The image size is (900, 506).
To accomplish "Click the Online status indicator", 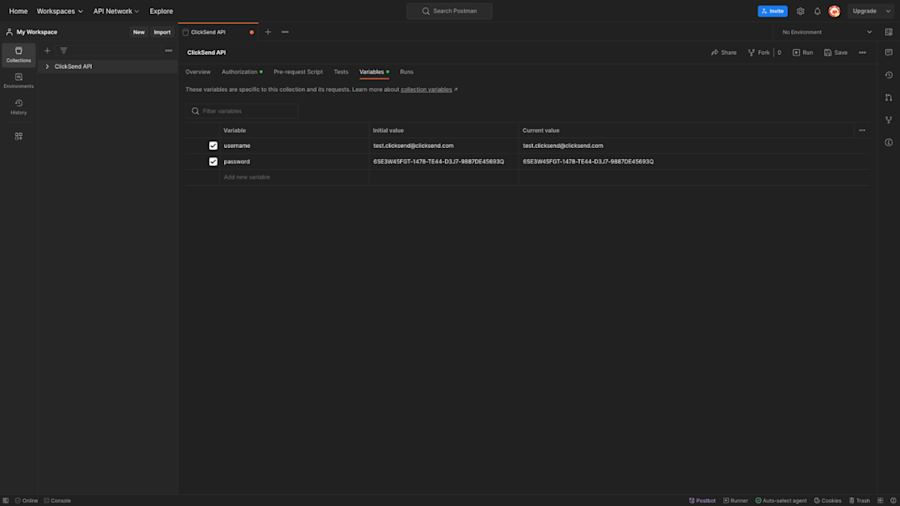I will point(26,500).
